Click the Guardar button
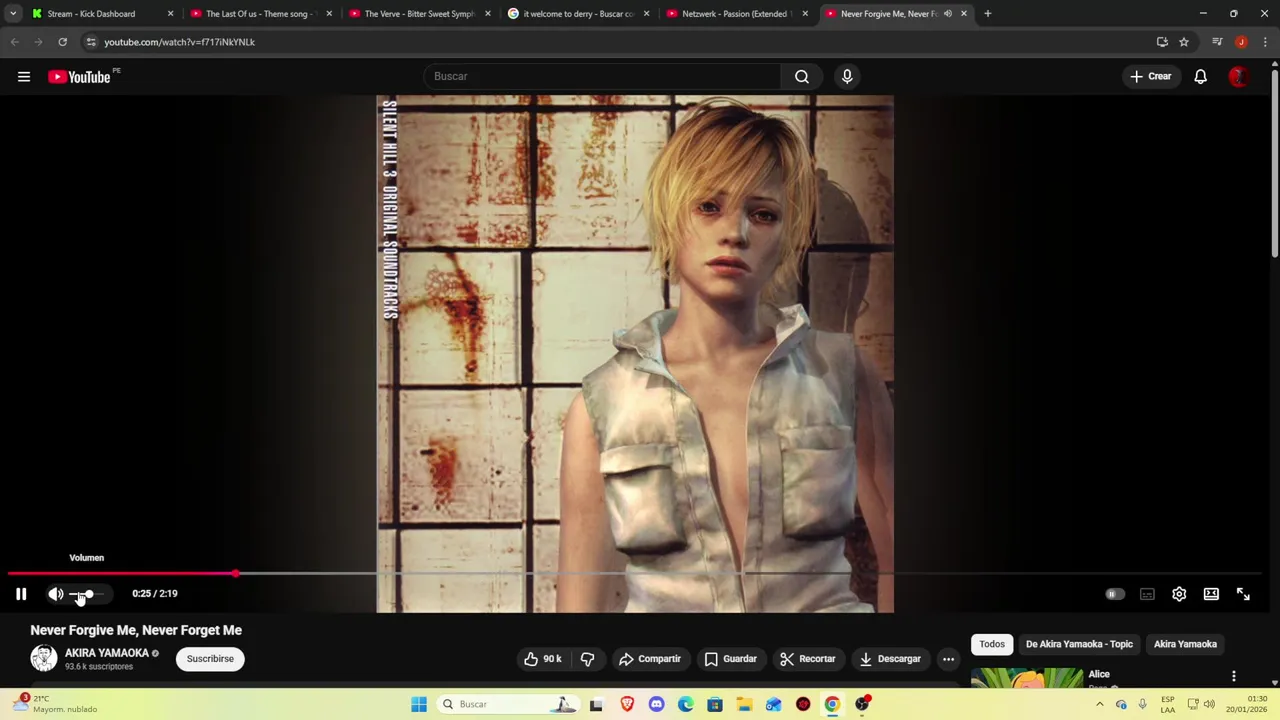1280x720 pixels. click(731, 659)
